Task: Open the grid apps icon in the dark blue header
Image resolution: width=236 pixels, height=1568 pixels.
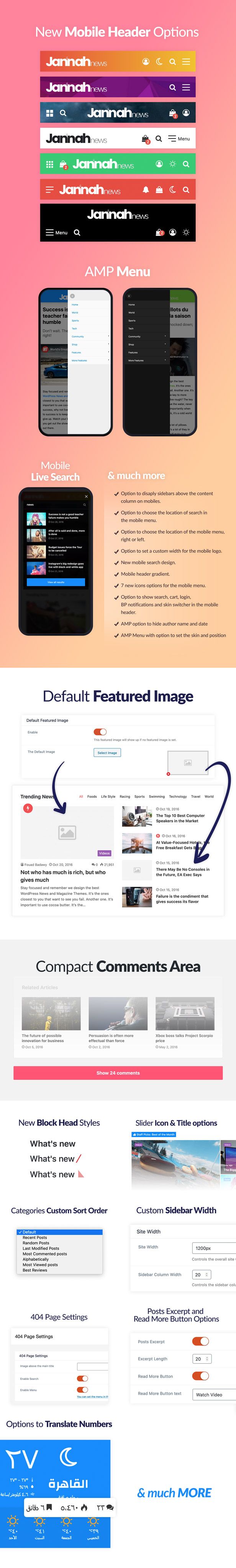Action: 49,113
